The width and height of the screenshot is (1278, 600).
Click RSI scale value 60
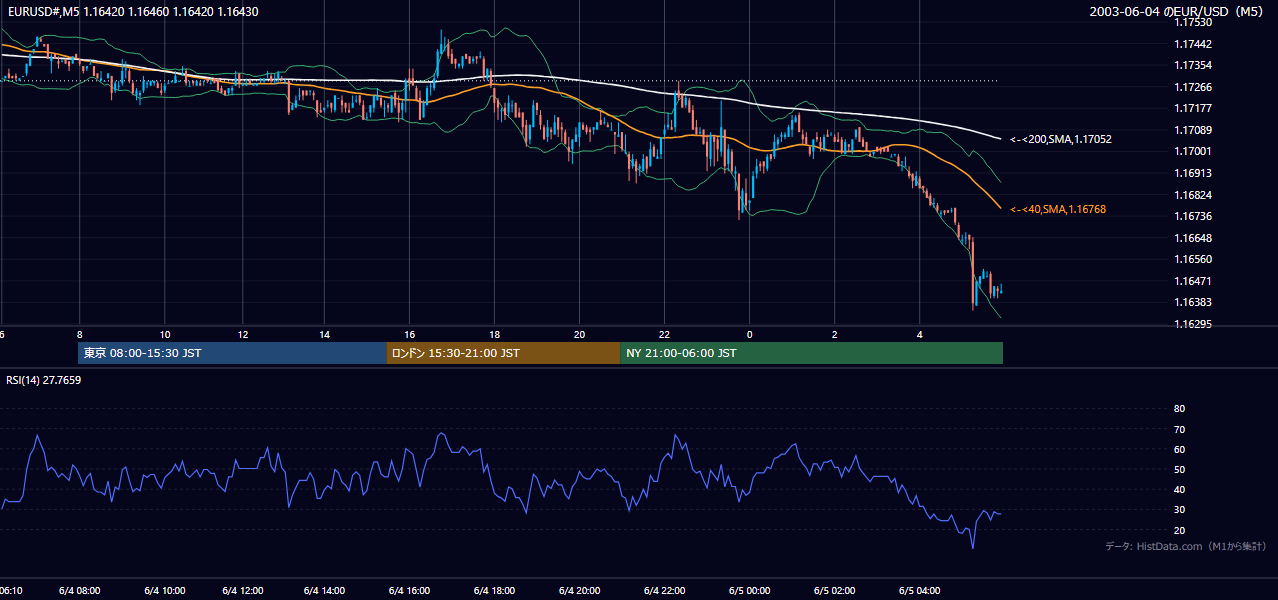click(x=1179, y=449)
